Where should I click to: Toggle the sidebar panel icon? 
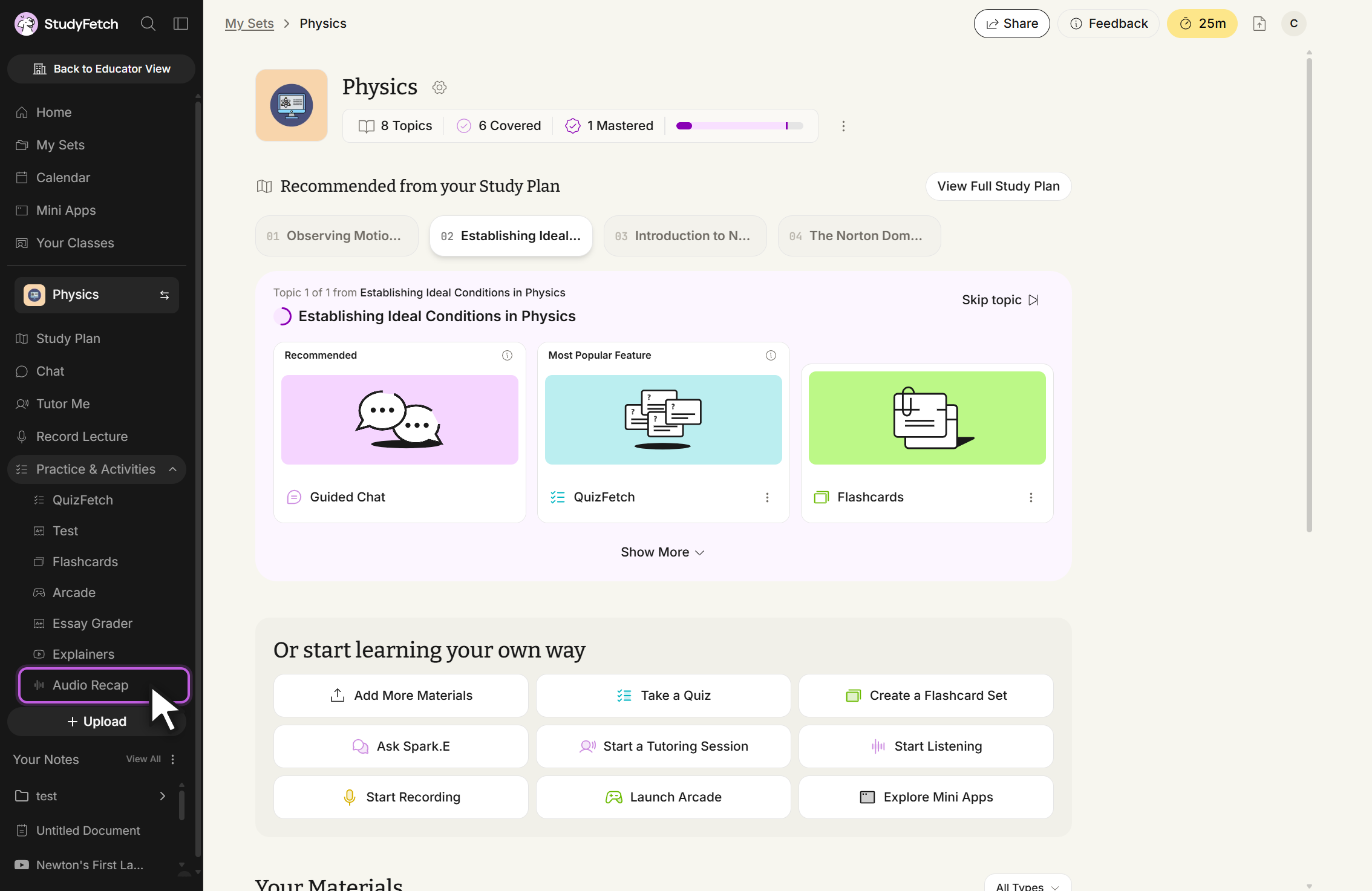[x=181, y=24]
